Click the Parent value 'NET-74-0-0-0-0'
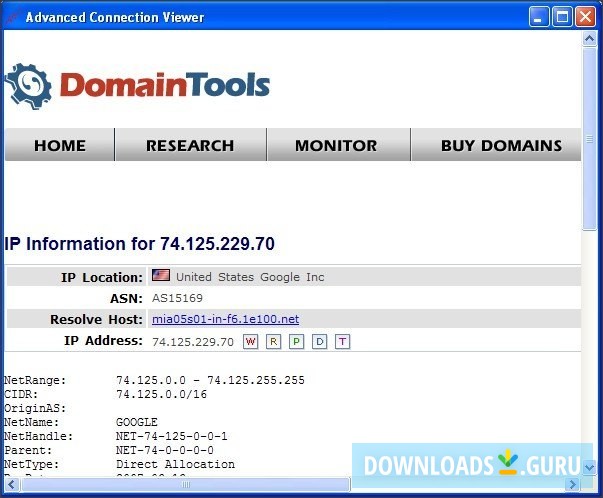Viewport: 603px width, 498px height. click(165, 450)
